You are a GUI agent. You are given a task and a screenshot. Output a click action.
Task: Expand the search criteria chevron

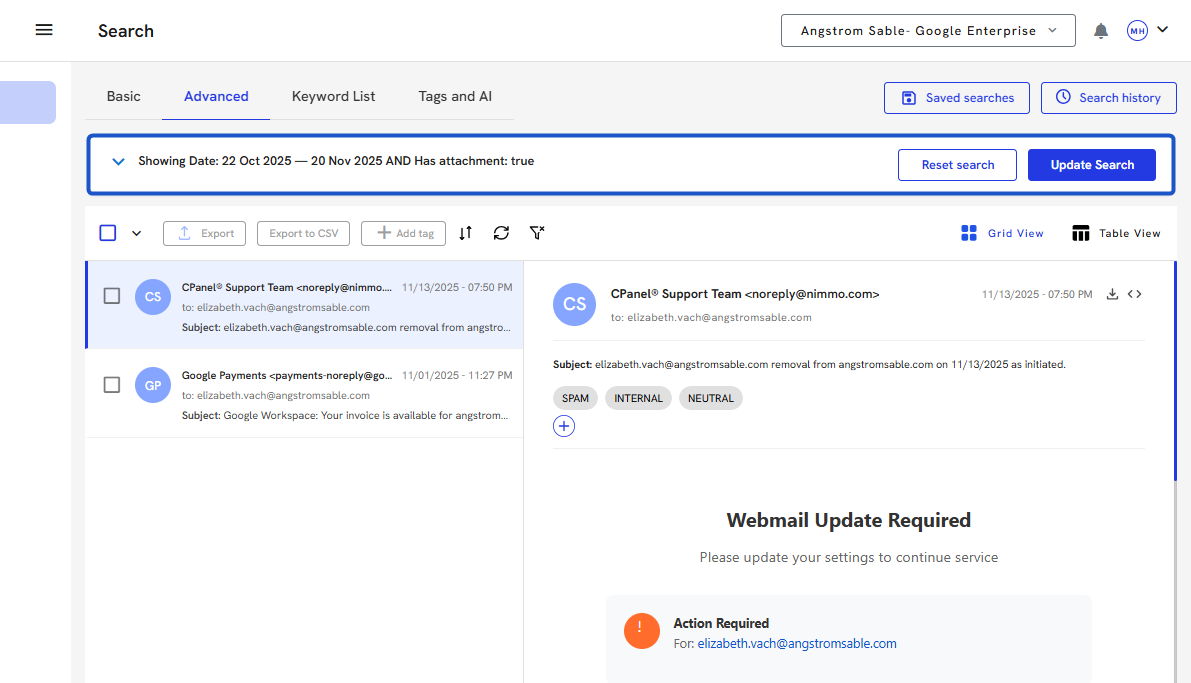tap(118, 161)
